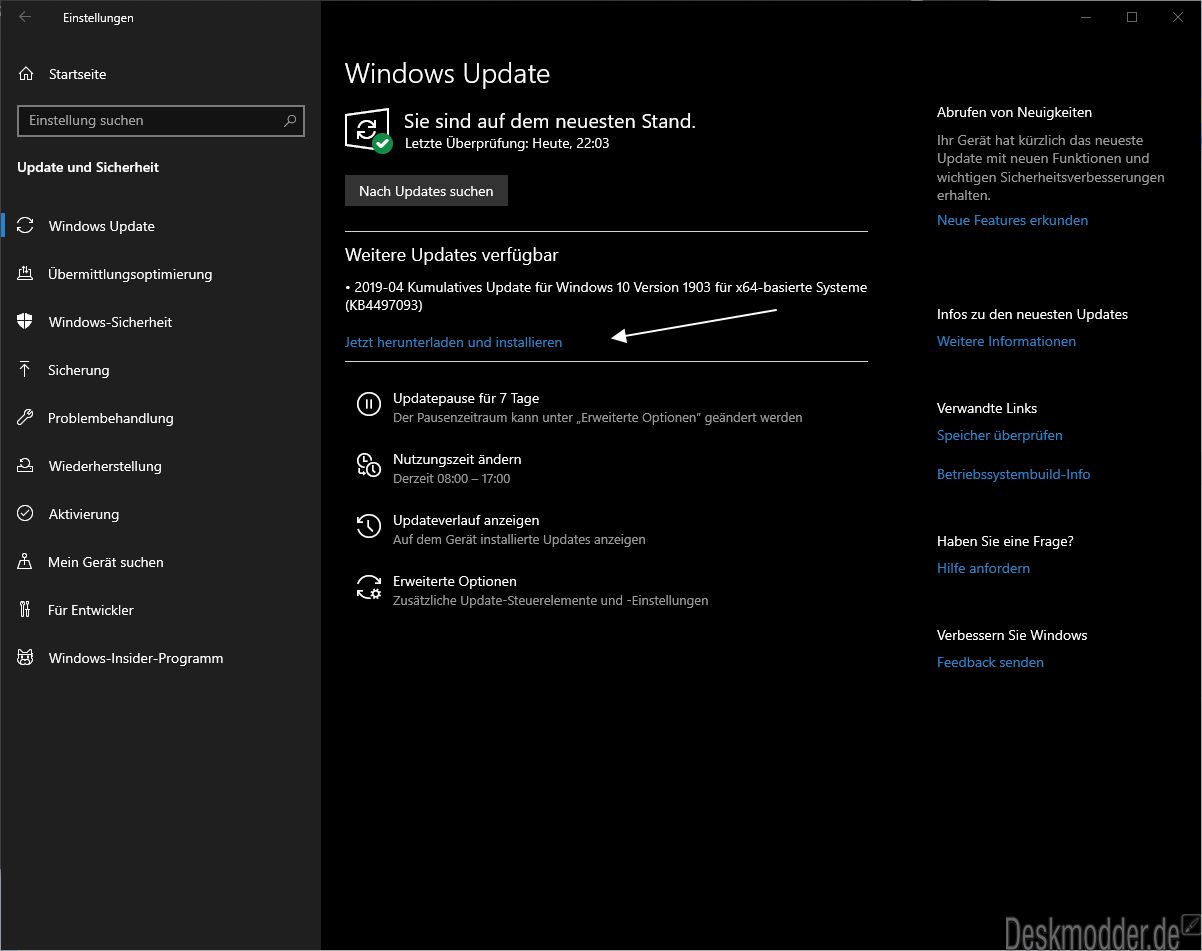The height and width of the screenshot is (951, 1202).
Task: Click Hilfe anfordern link
Action: 983,568
